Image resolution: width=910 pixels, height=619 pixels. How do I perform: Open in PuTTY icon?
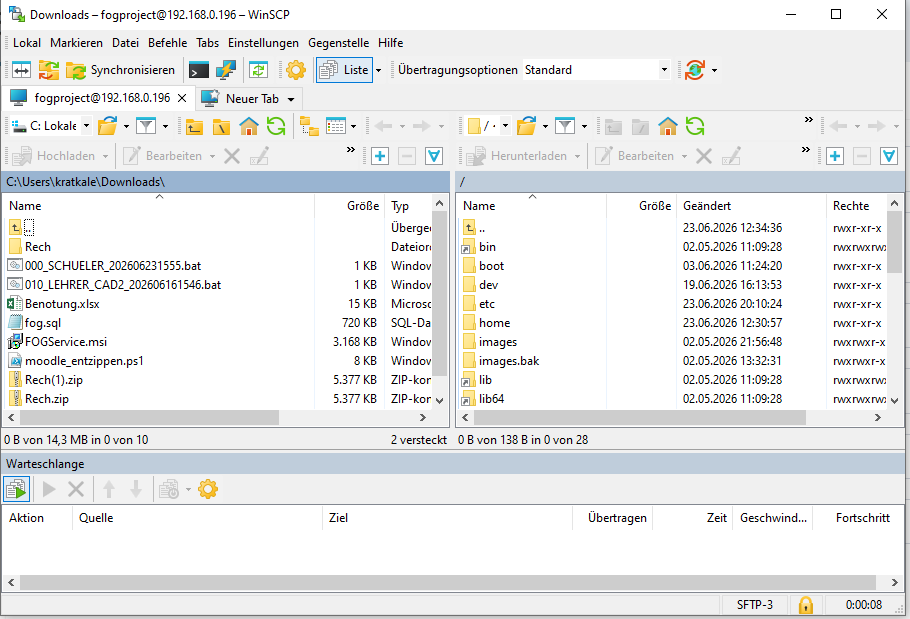point(225,70)
